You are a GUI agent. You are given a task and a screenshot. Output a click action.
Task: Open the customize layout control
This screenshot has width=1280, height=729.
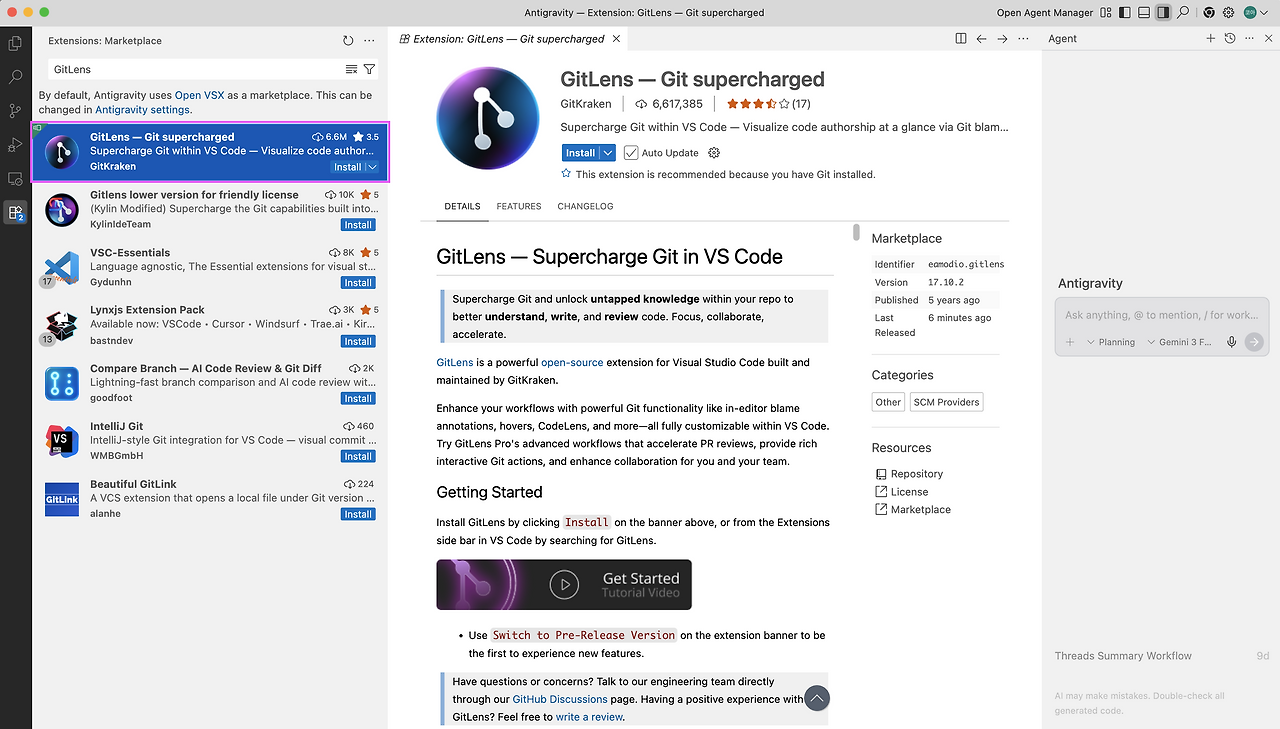pos(1106,13)
